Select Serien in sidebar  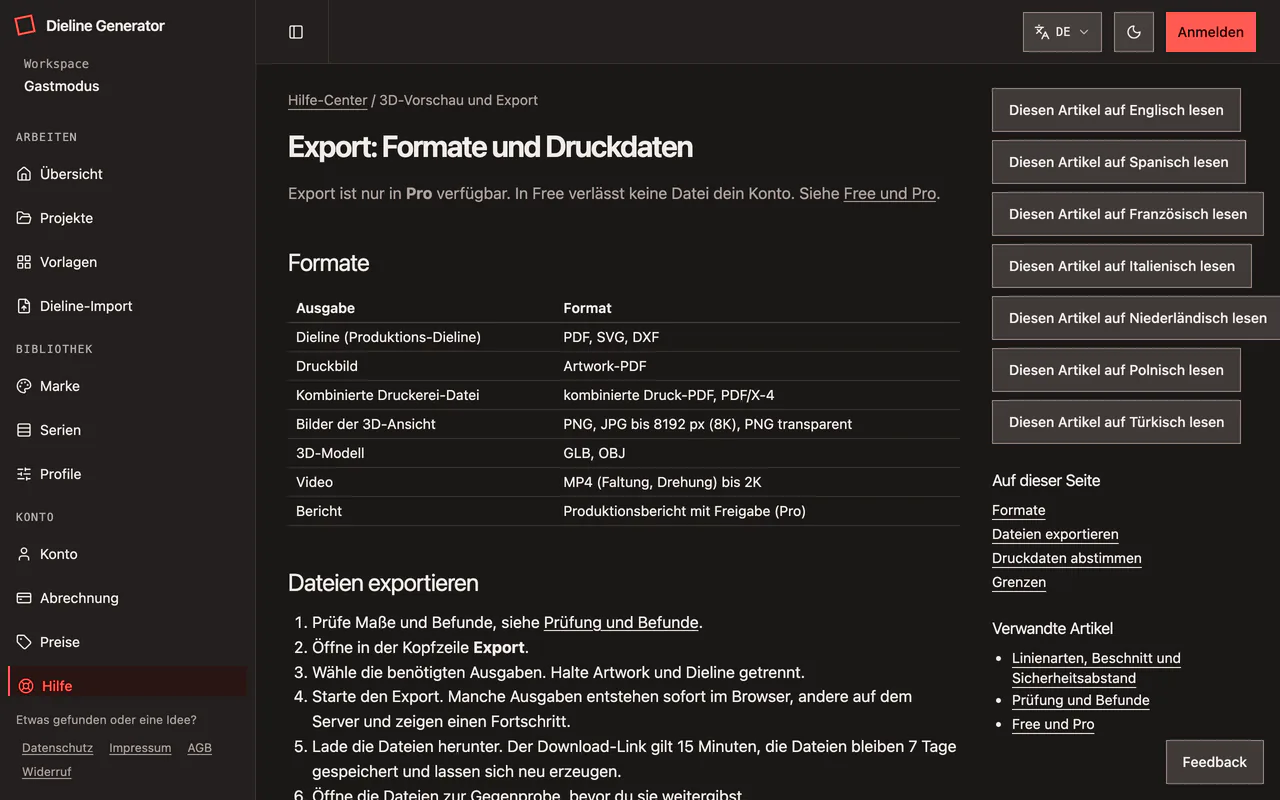coord(127,430)
